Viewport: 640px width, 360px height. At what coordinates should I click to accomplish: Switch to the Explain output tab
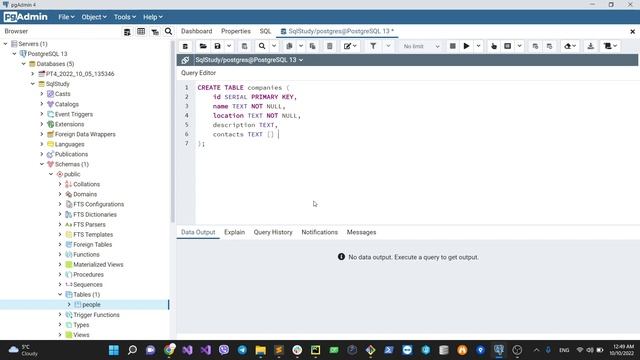pos(234,232)
